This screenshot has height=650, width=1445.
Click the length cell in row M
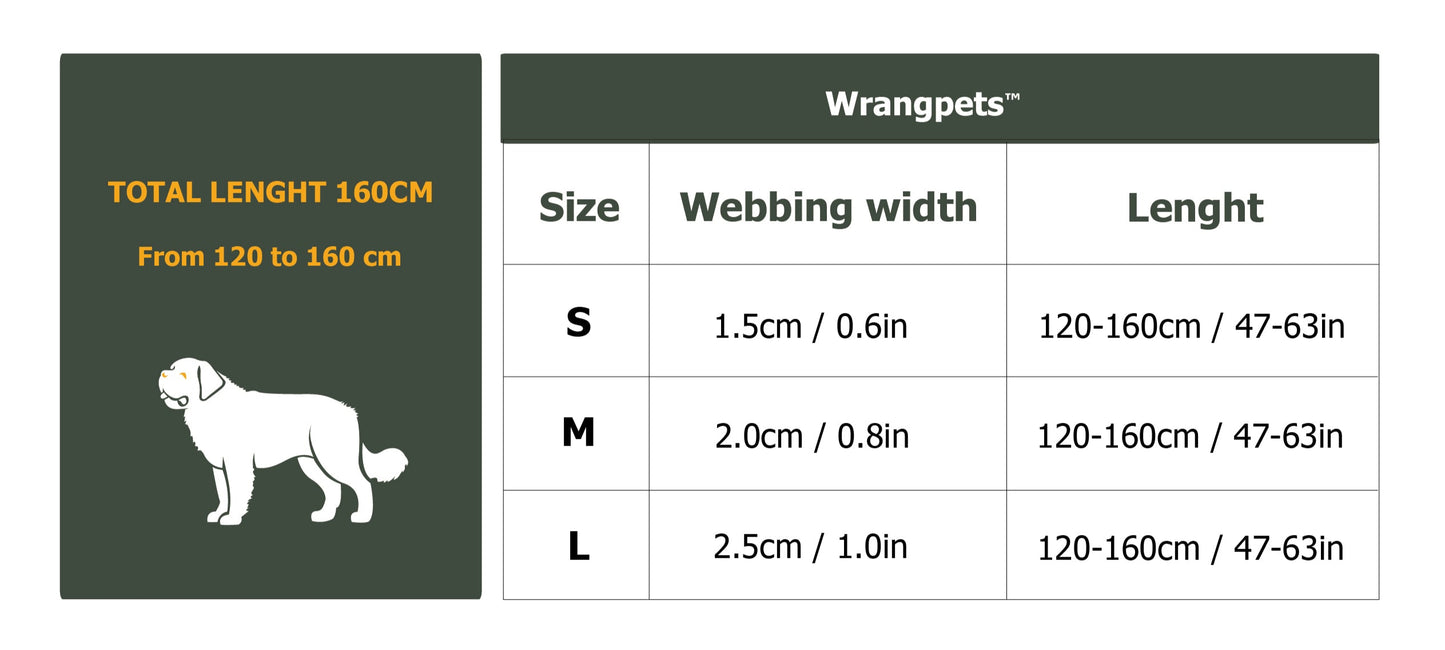[1190, 437]
